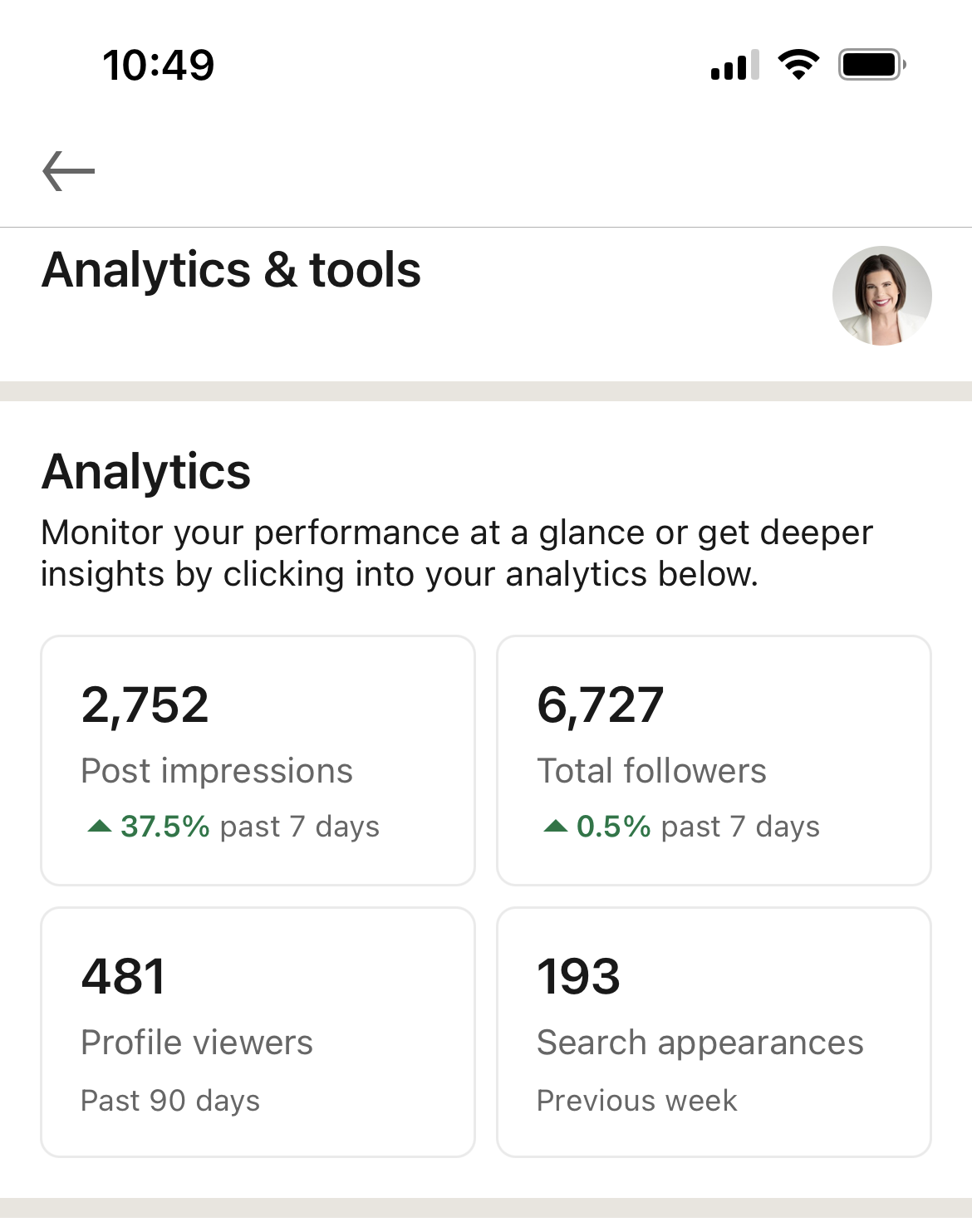Tap the back arrow icon
Screen dimensions: 972x1232
click(69, 171)
